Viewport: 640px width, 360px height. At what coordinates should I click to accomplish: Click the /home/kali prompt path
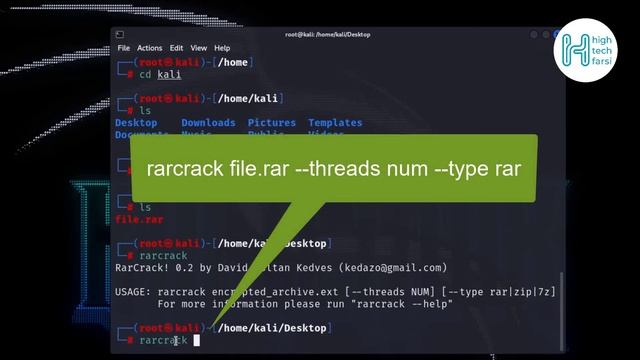(x=248, y=98)
